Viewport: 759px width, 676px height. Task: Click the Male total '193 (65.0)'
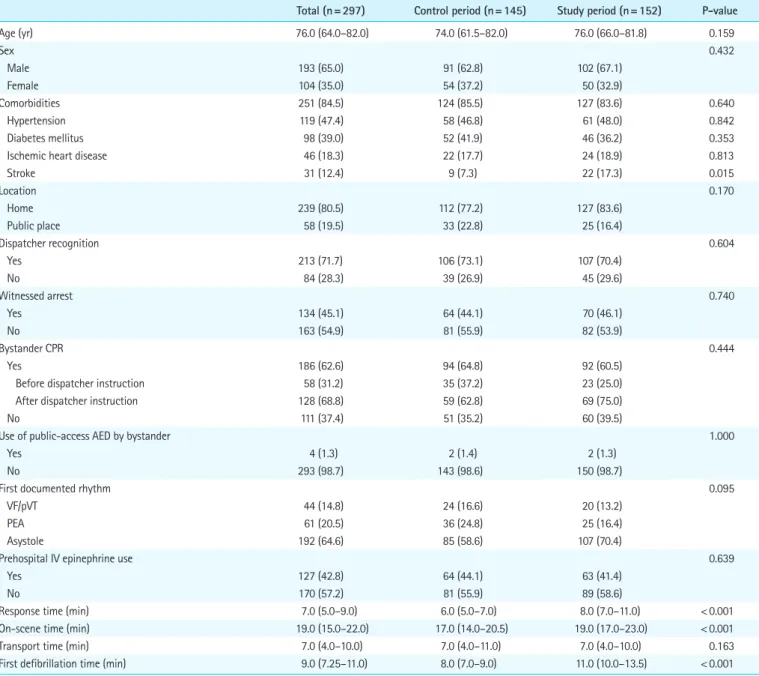(321, 68)
